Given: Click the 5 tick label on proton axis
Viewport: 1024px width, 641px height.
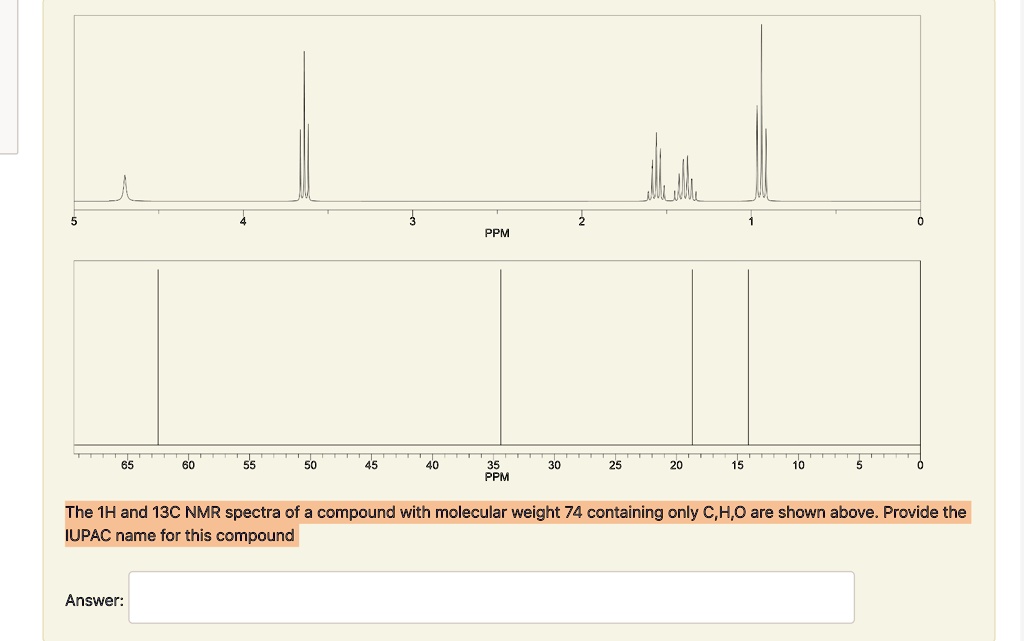Looking at the screenshot, I should [73, 221].
